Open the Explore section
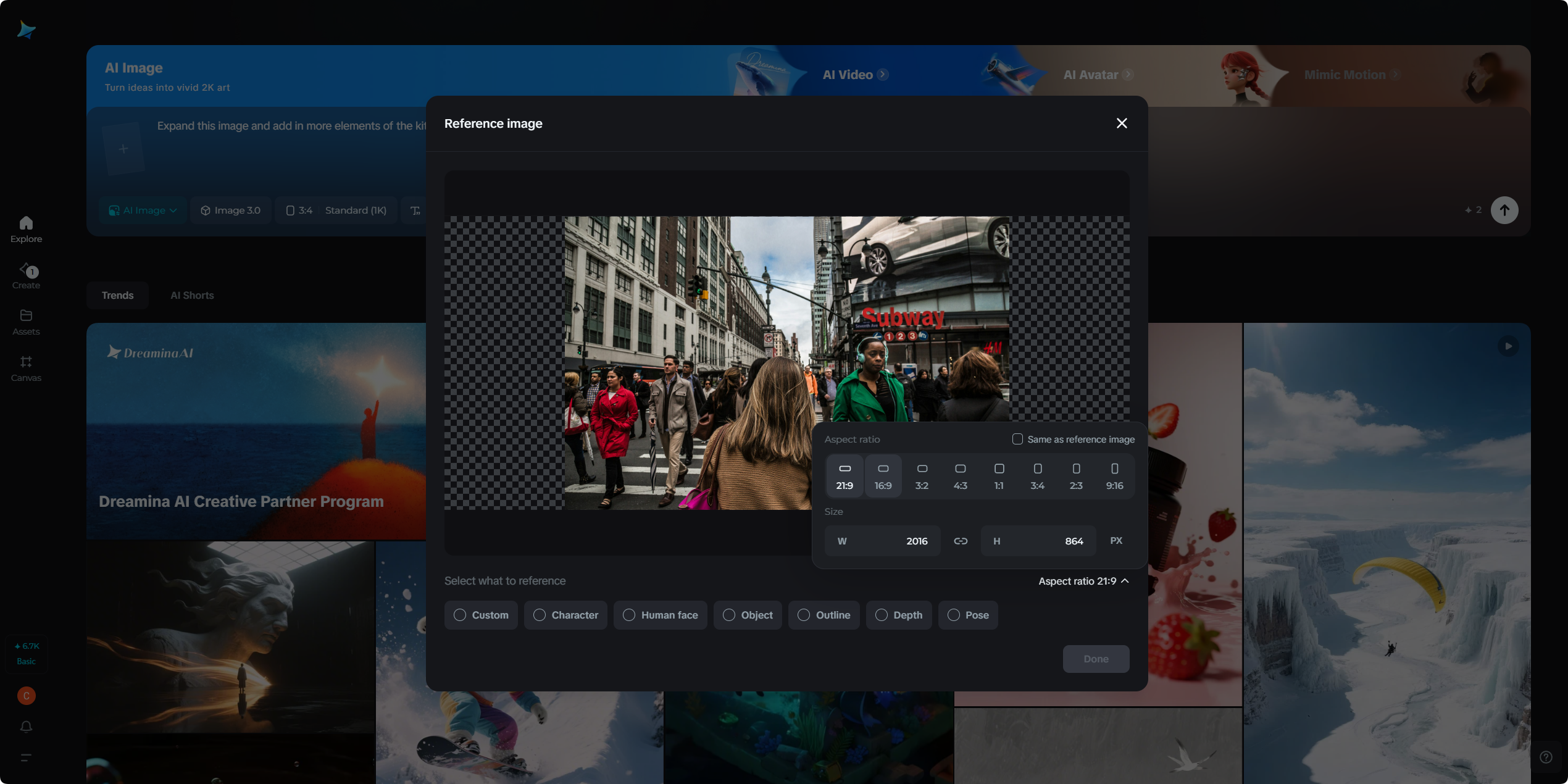This screenshot has height=784, width=1568. tap(26, 229)
